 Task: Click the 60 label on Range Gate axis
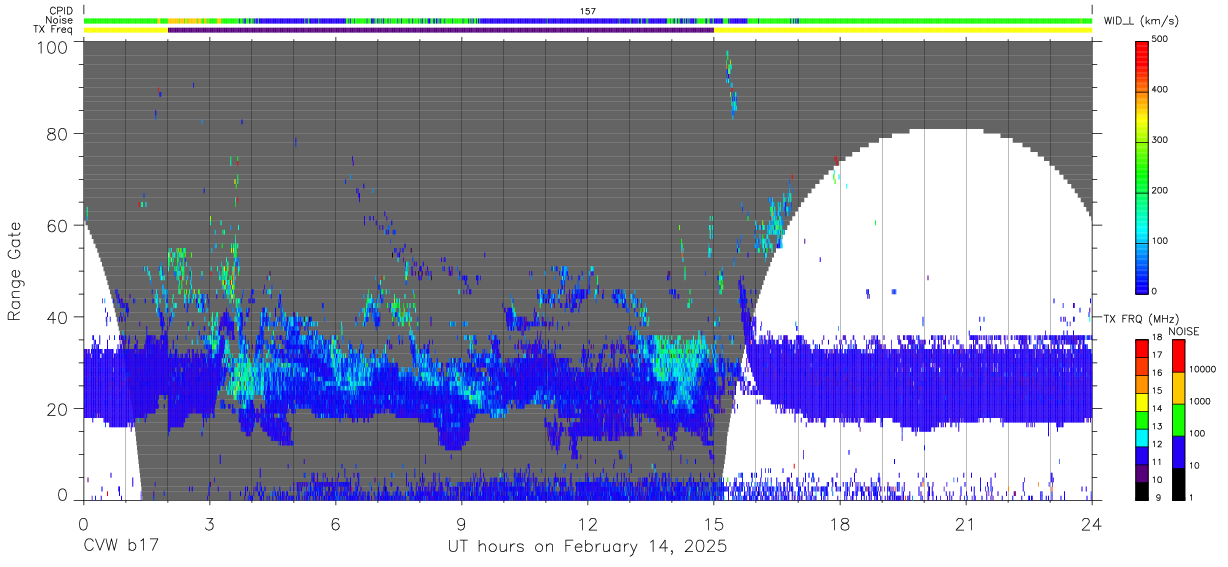pyautogui.click(x=57, y=226)
